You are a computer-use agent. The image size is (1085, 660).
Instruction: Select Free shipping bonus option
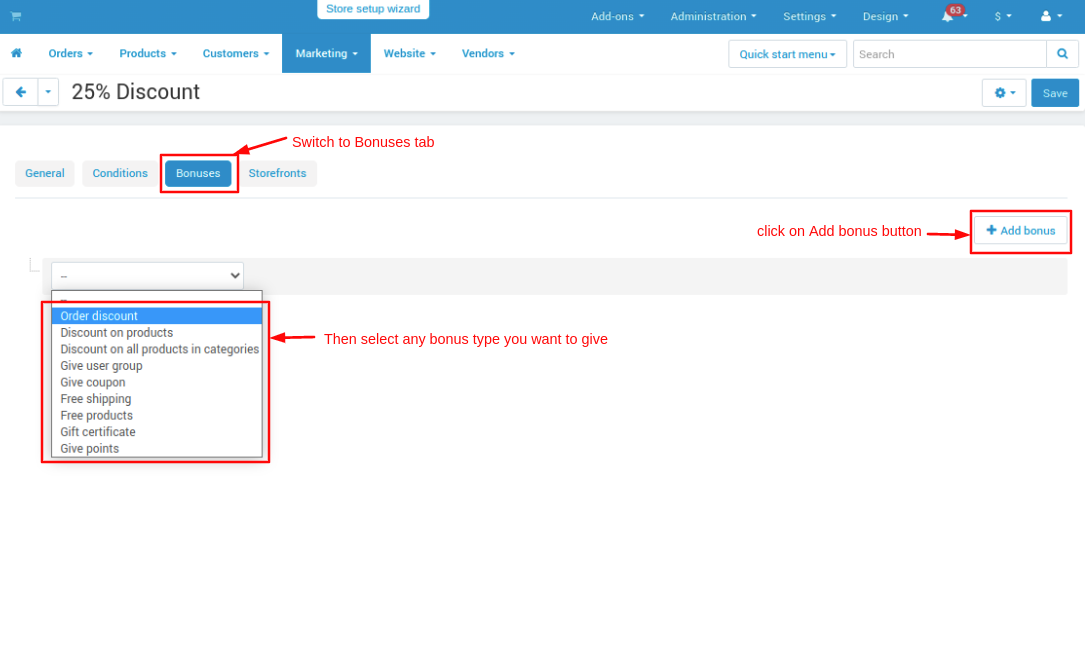click(x=96, y=399)
